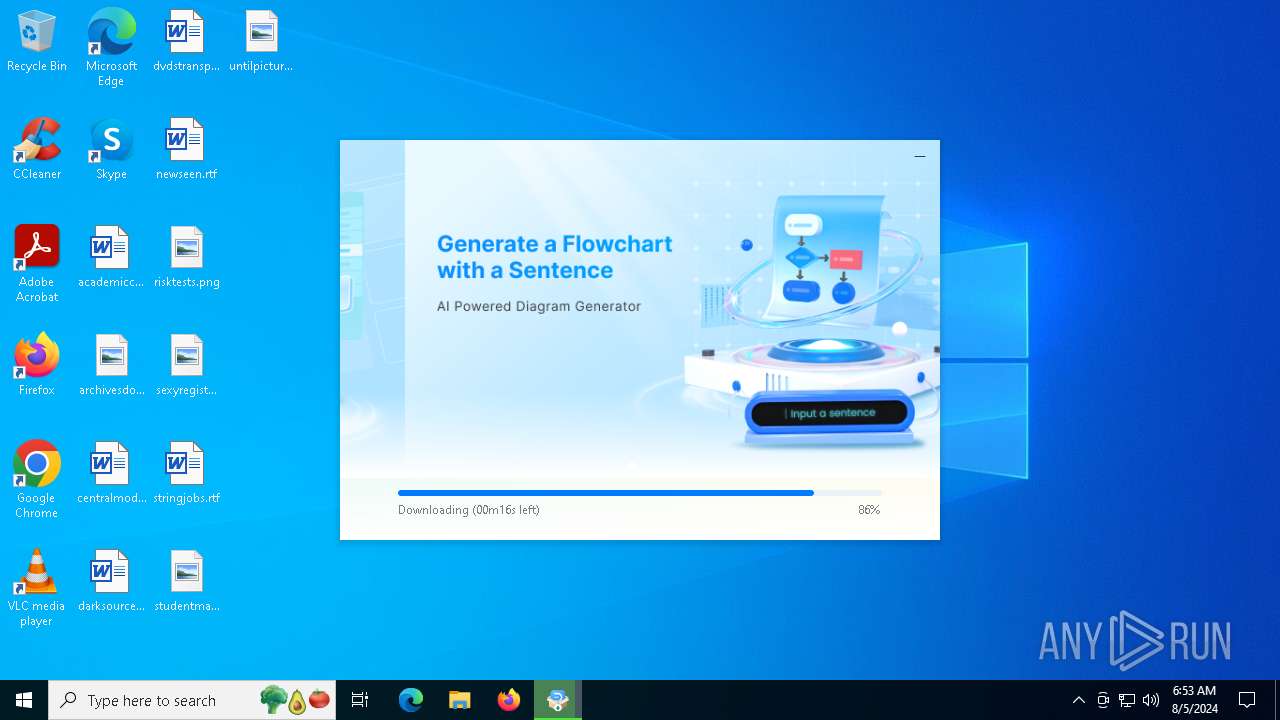Image resolution: width=1280 pixels, height=720 pixels.
Task: Switch to the installer taskbar button
Action: tap(558, 700)
